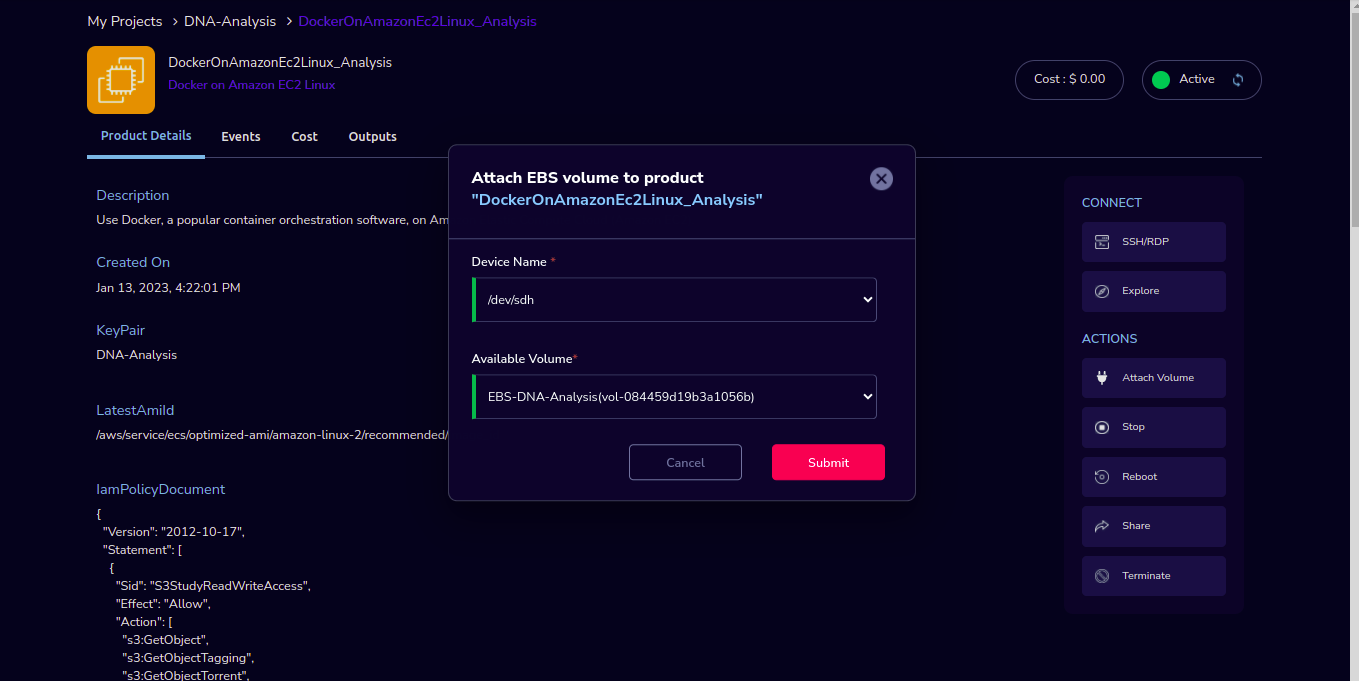
Task: Click the green Active status indicator
Action: pos(1161,80)
